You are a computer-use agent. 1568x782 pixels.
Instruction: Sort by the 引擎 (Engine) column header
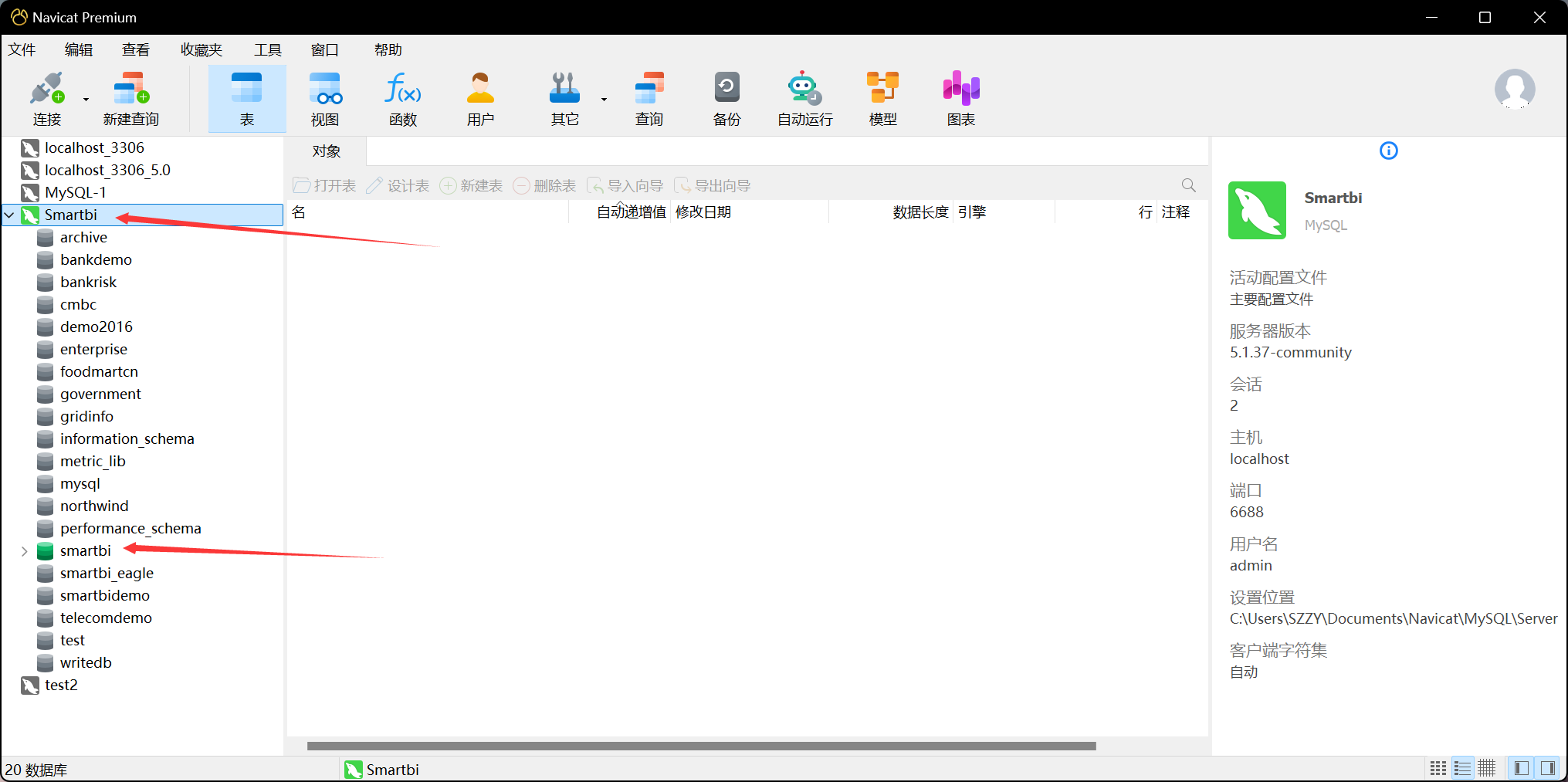(x=1004, y=212)
